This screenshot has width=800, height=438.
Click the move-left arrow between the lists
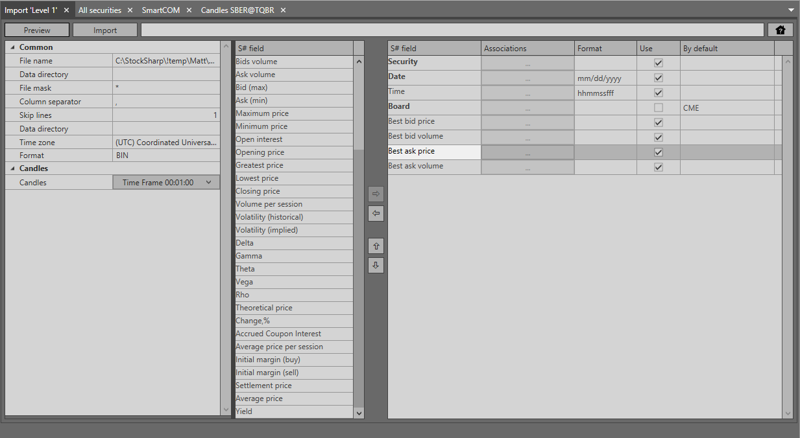pyautogui.click(x=376, y=214)
